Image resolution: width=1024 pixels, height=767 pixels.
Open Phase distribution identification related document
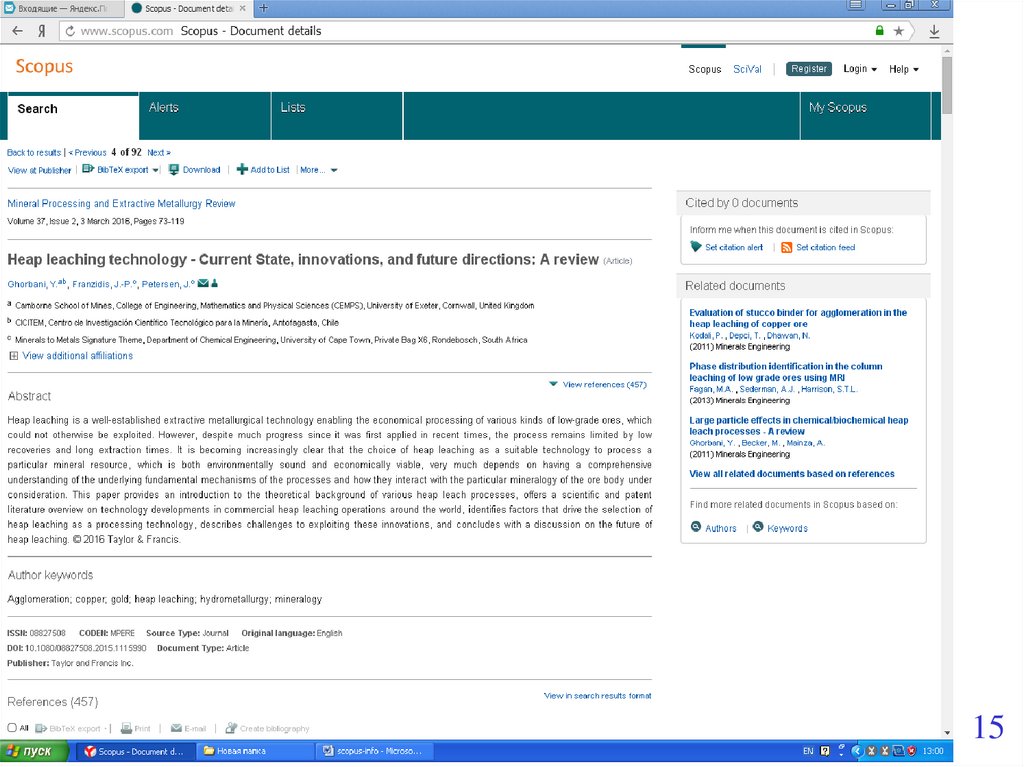coord(786,372)
